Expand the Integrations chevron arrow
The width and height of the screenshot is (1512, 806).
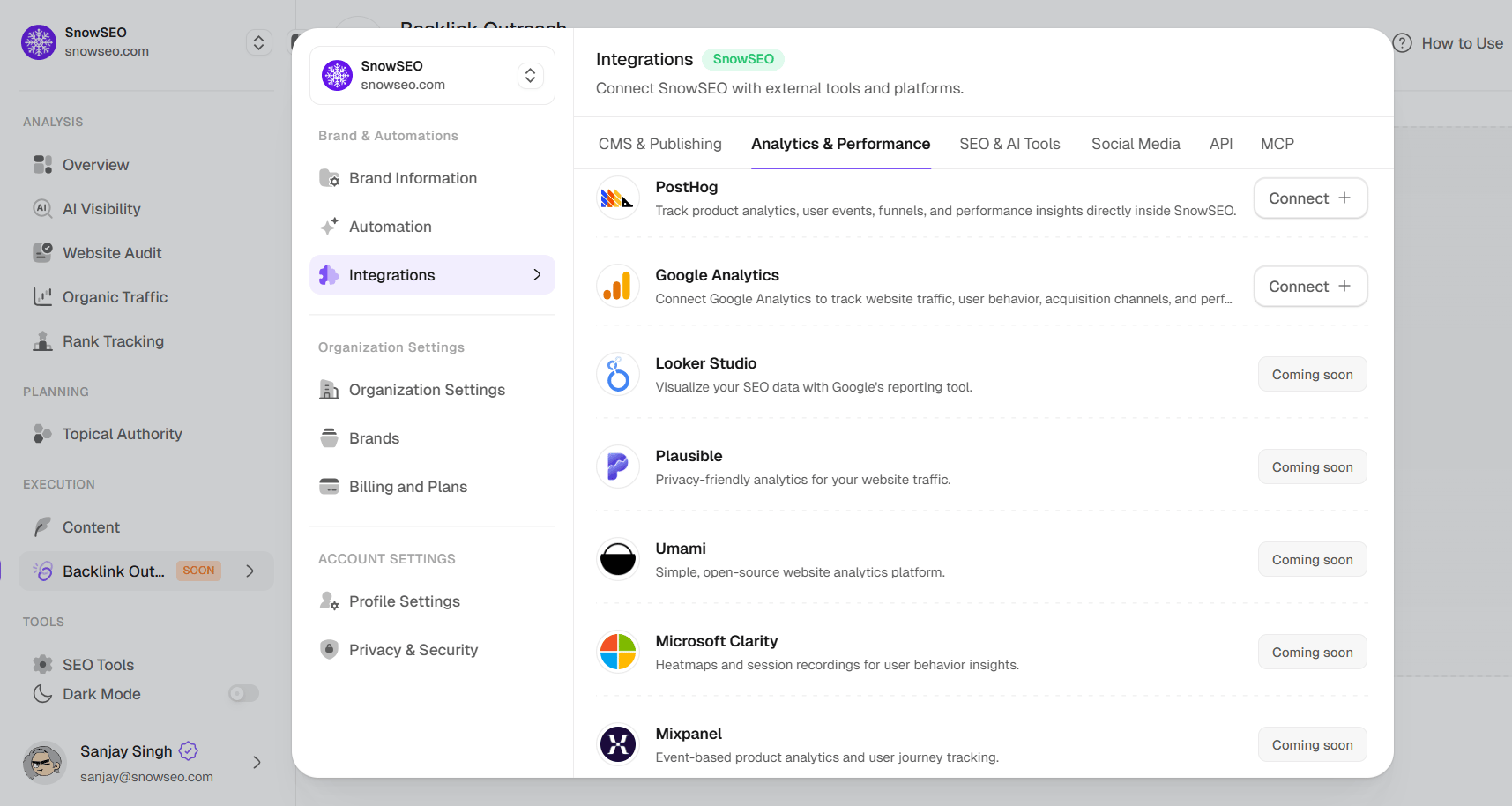[x=537, y=275]
